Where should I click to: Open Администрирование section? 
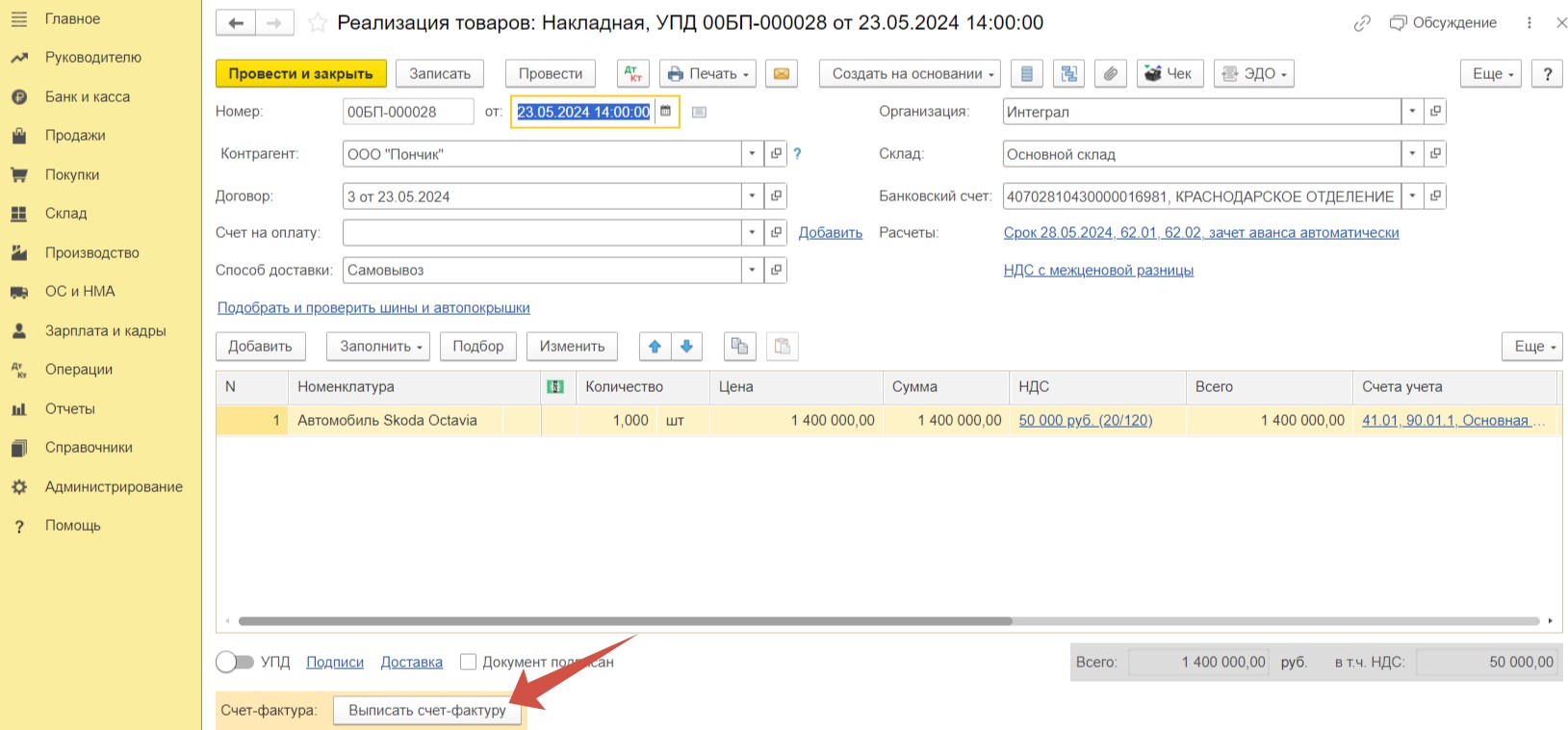114,486
